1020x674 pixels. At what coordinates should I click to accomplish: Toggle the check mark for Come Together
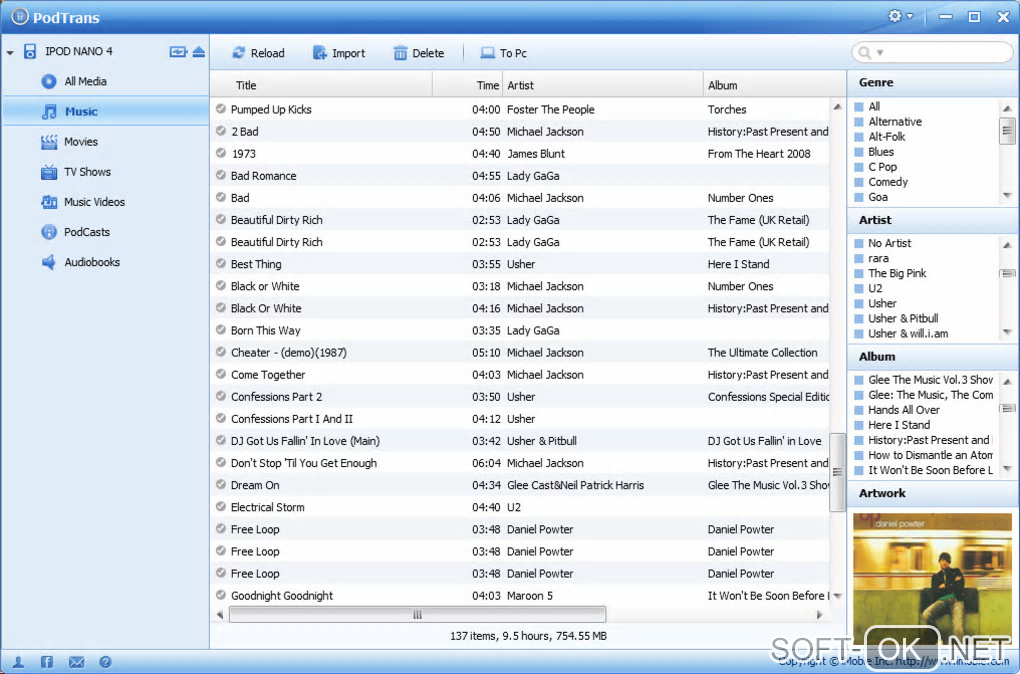point(221,374)
